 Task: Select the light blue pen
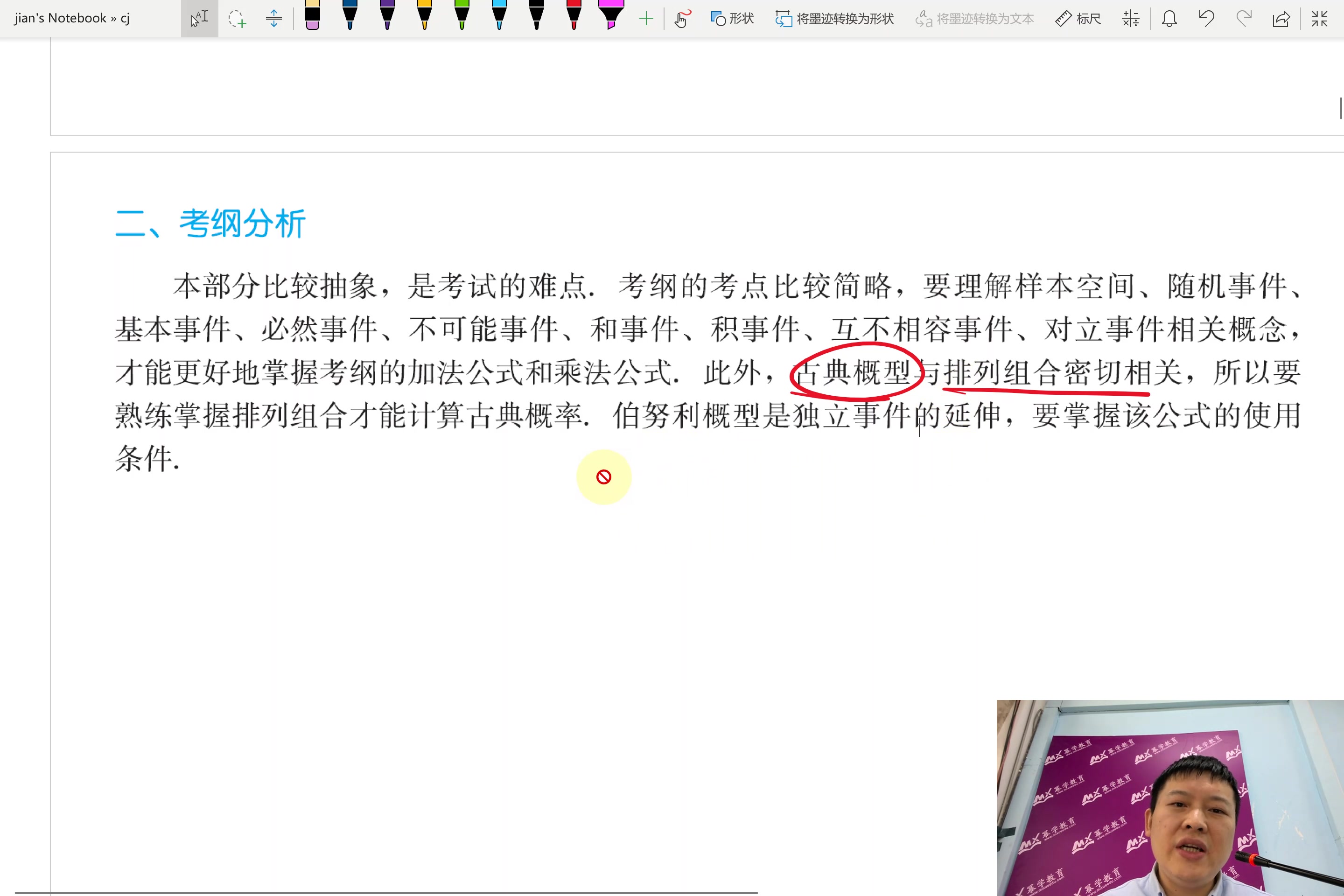point(499,16)
